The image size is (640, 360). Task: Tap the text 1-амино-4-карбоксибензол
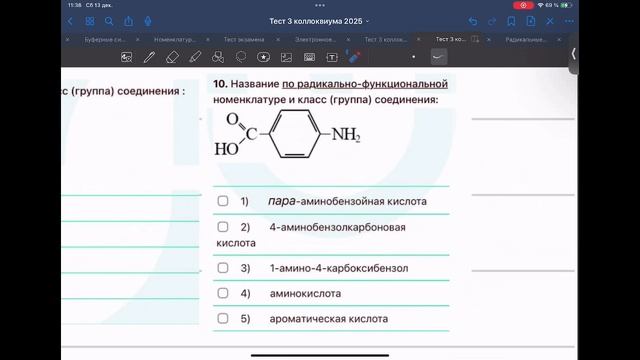point(339,268)
